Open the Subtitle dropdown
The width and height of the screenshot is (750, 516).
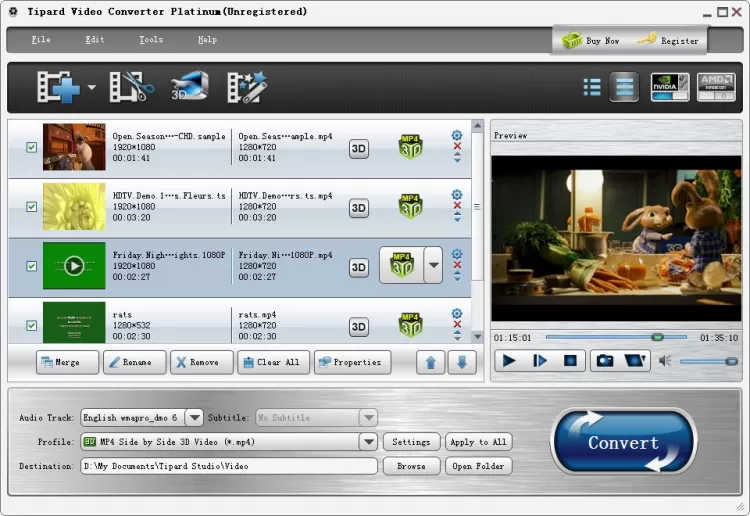pyautogui.click(x=368, y=417)
